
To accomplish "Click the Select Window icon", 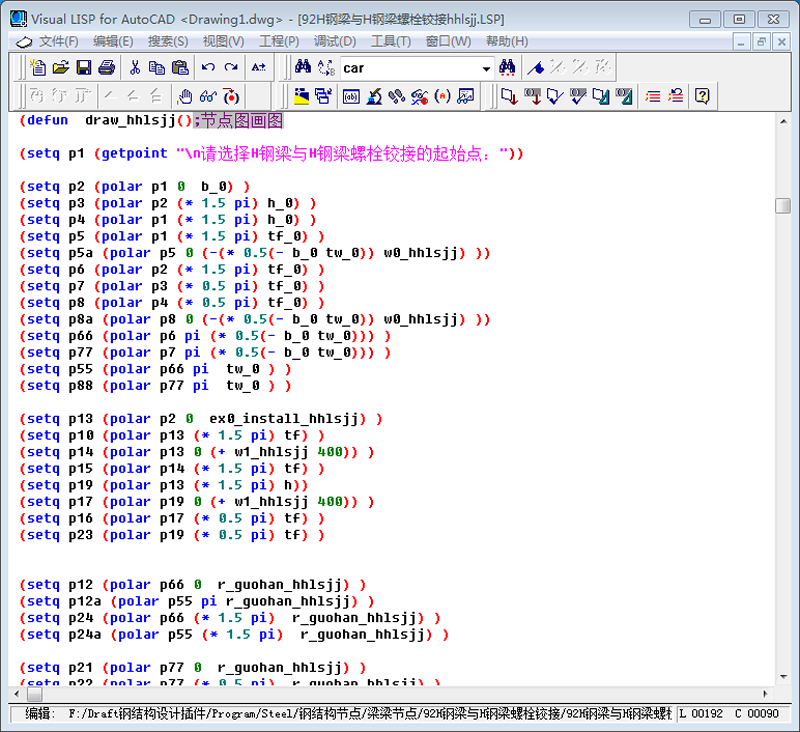I will coord(323,96).
